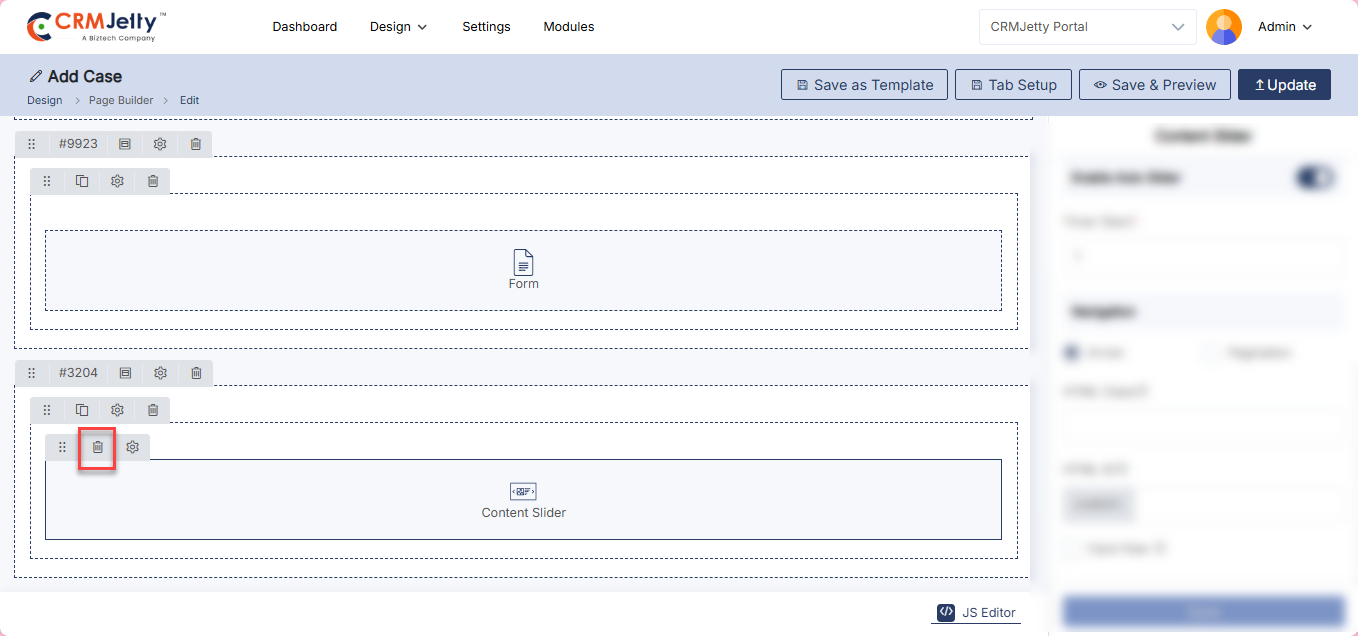Select the Pagination radio option
Image resolution: width=1358 pixels, height=636 pixels.
1211,353
